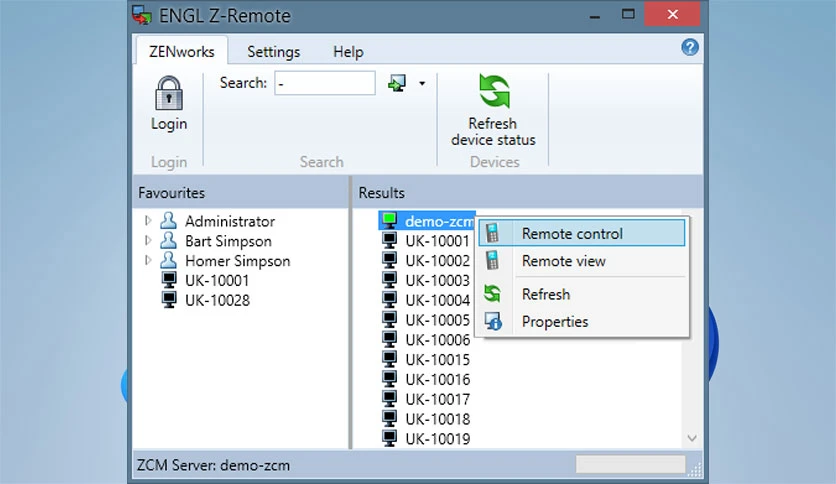Image resolution: width=836 pixels, height=484 pixels.
Task: Click UK-10001 computer icon in Results
Action: [390, 240]
